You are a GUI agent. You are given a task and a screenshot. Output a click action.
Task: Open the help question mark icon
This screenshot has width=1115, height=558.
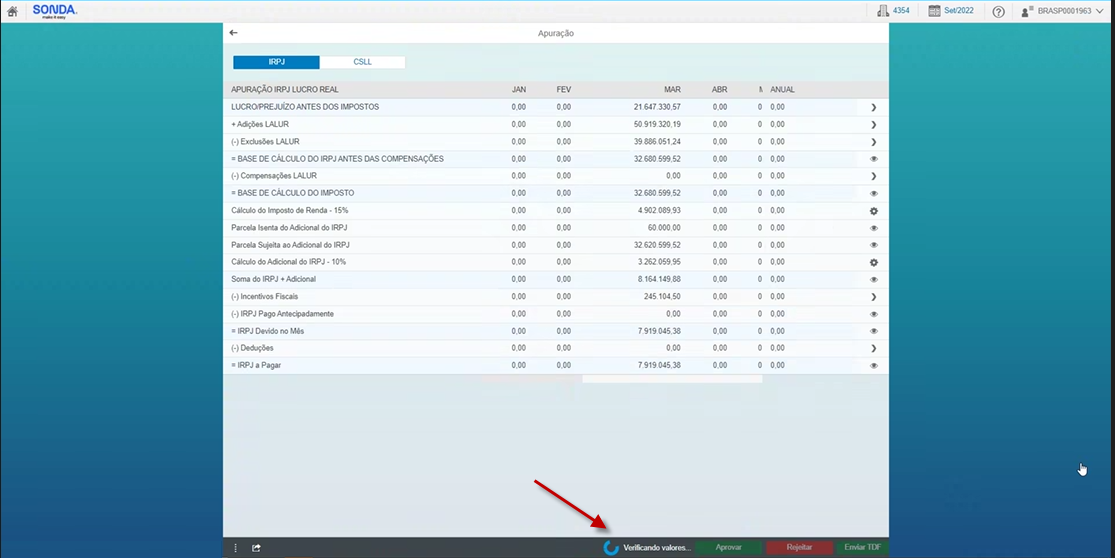pyautogui.click(x=998, y=11)
